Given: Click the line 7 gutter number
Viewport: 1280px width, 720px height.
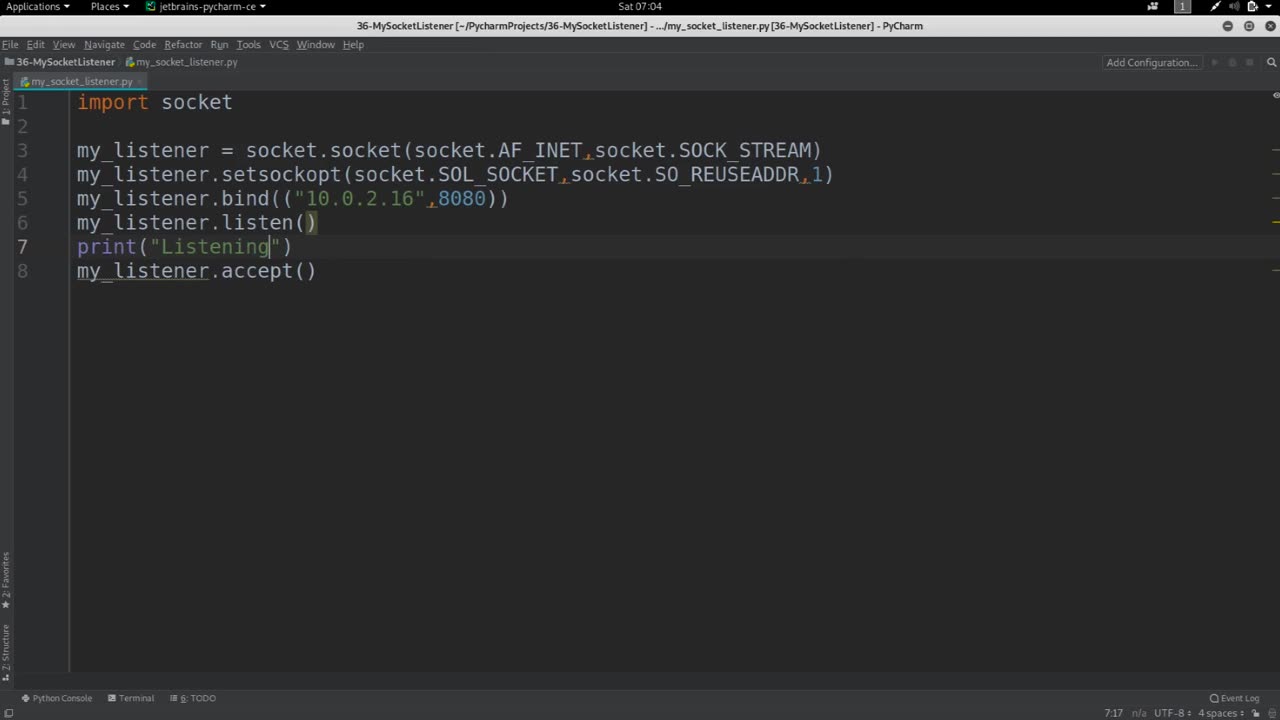Looking at the screenshot, I should (x=22, y=247).
